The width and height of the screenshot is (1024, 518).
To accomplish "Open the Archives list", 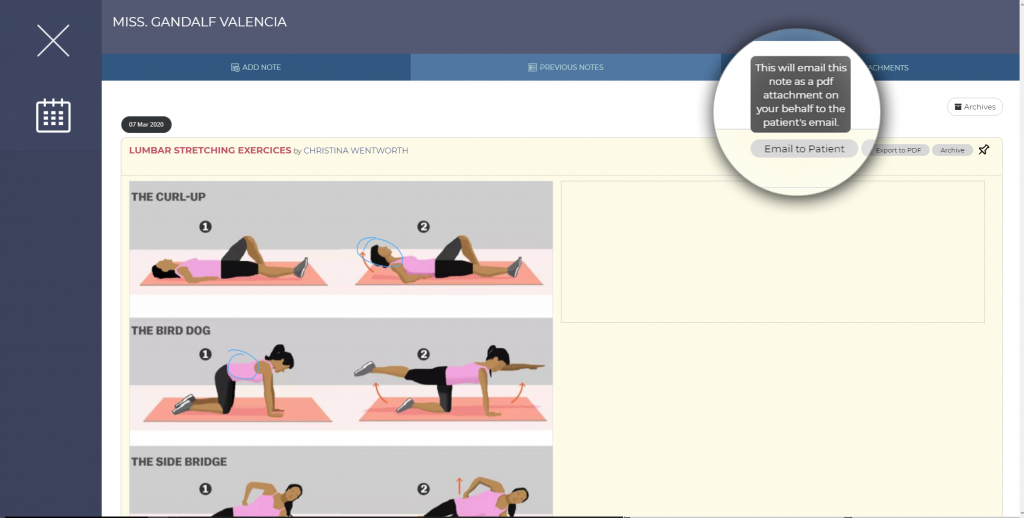I will pyautogui.click(x=974, y=107).
